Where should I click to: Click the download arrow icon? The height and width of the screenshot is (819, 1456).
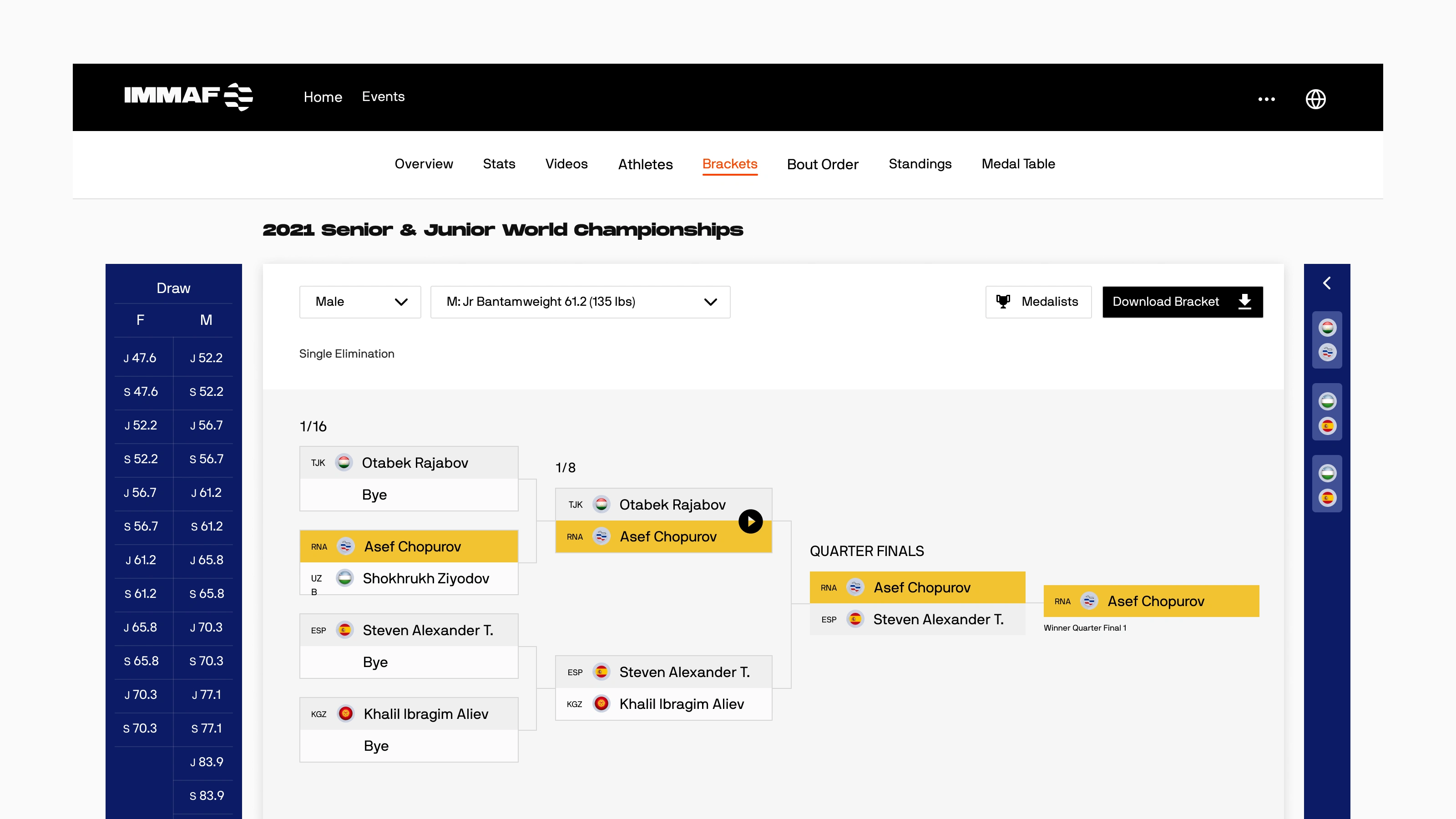click(1244, 301)
